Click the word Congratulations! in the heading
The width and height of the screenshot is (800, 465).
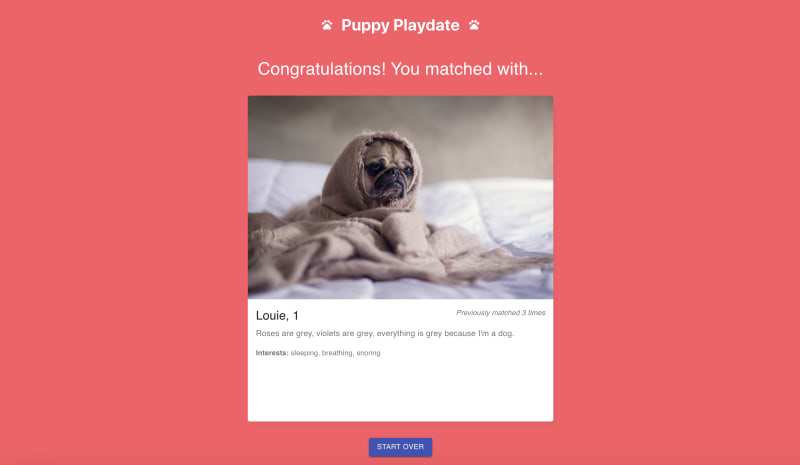click(321, 69)
